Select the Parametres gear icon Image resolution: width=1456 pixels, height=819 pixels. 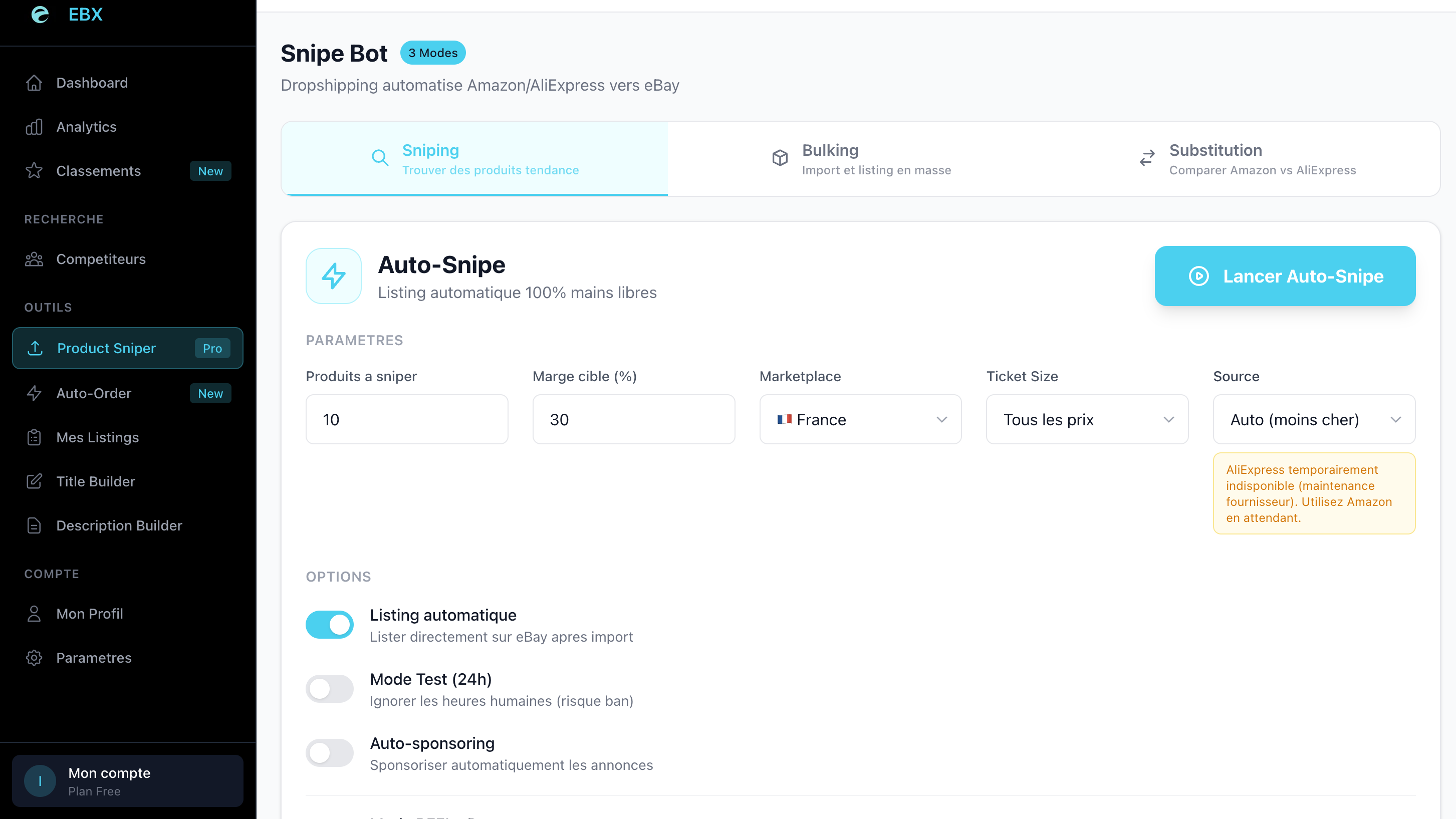click(x=34, y=657)
